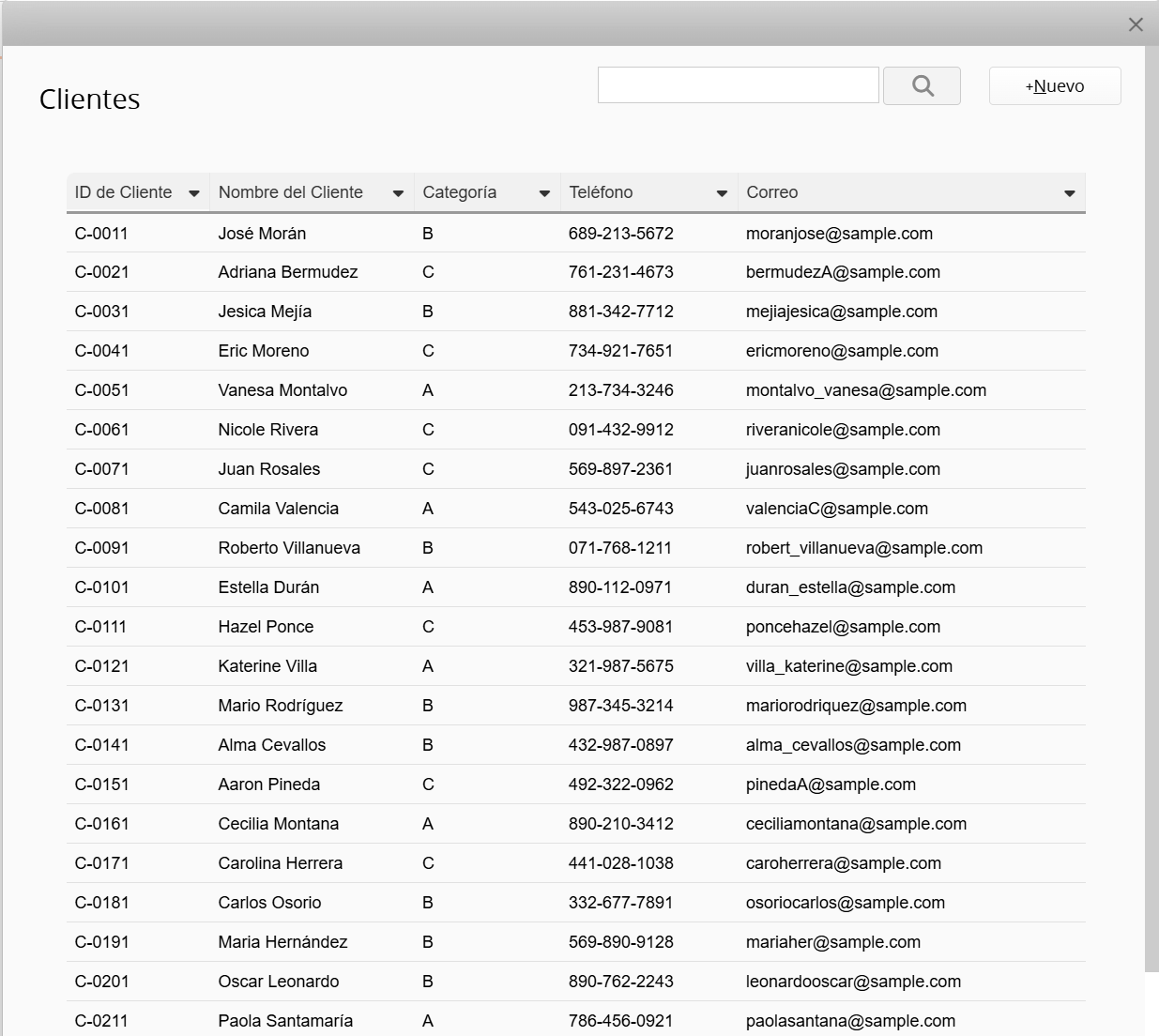Close the Clientes dialog window

tap(1136, 25)
